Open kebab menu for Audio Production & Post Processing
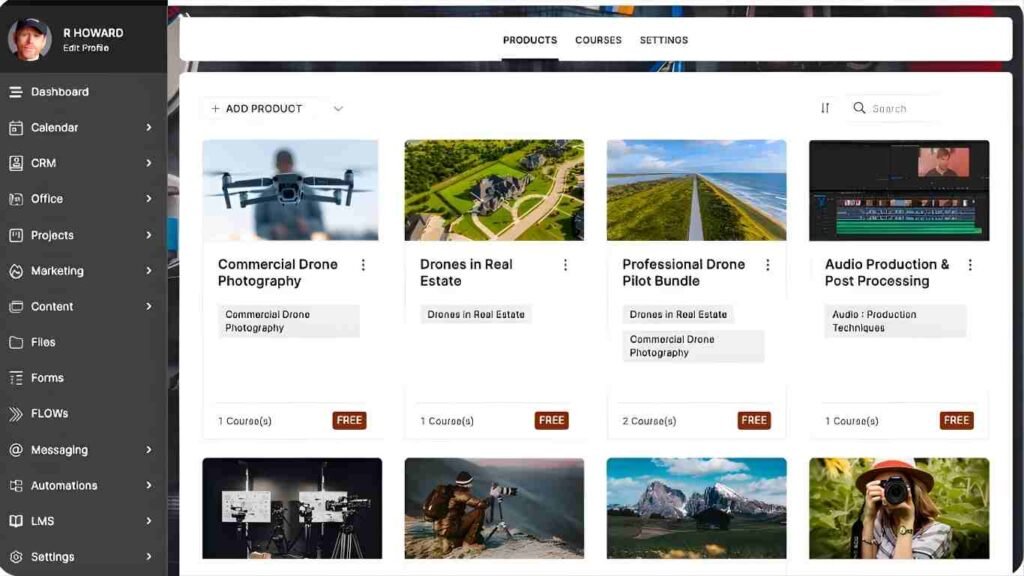Screen dimensions: 1024x576 point(969,265)
